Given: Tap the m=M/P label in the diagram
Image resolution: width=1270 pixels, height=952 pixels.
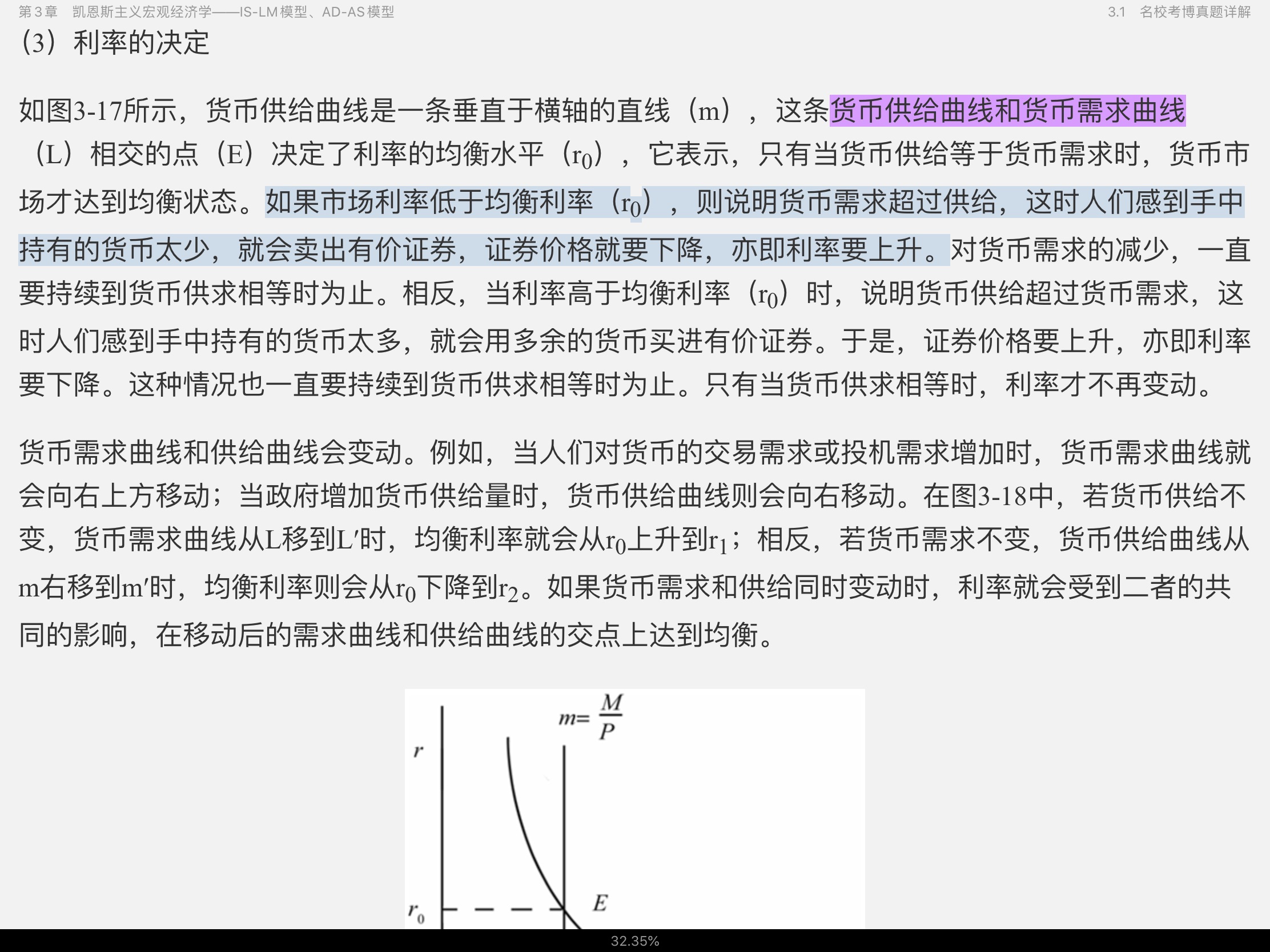Looking at the screenshot, I should [x=592, y=717].
